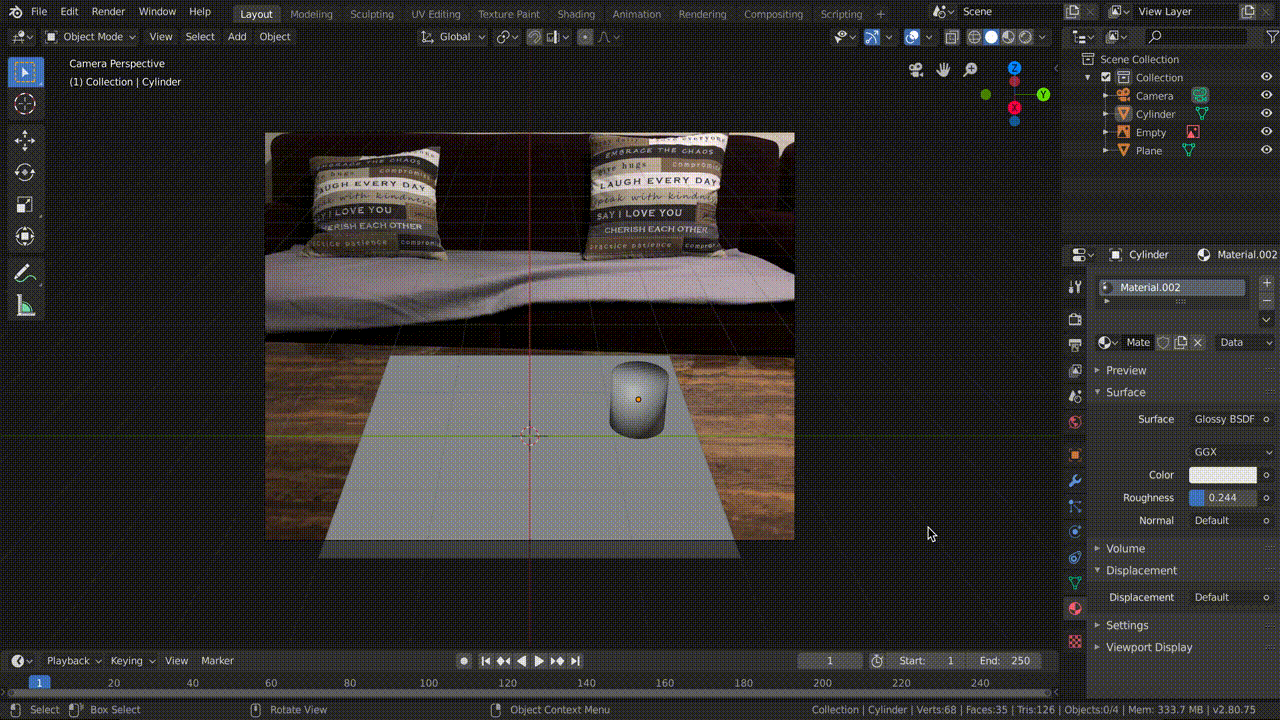Screen dimensions: 1280x720
Task: Toggle the camera view icon in viewport
Action: tap(916, 70)
